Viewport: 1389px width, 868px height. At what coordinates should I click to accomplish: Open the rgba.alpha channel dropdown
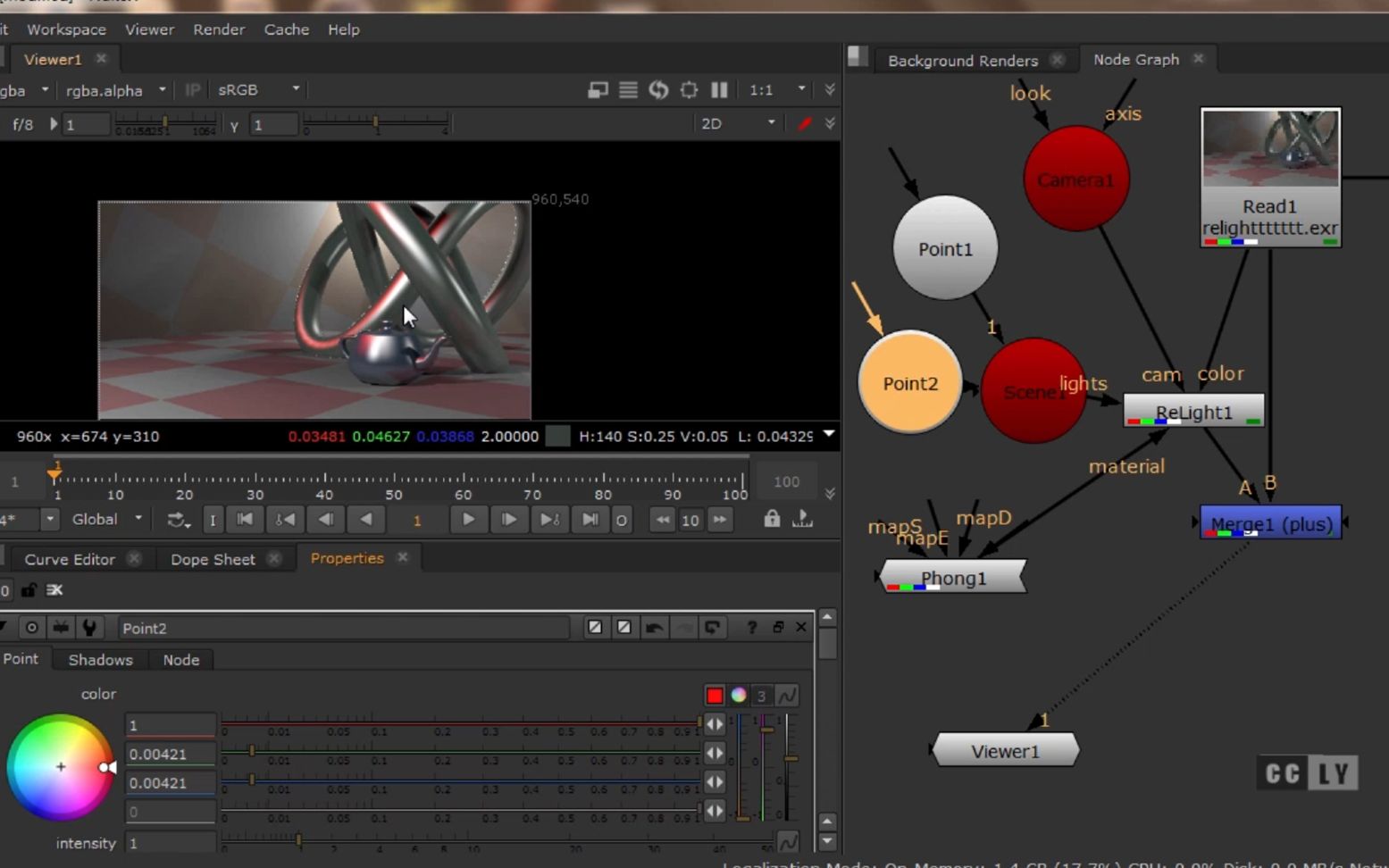click(115, 90)
